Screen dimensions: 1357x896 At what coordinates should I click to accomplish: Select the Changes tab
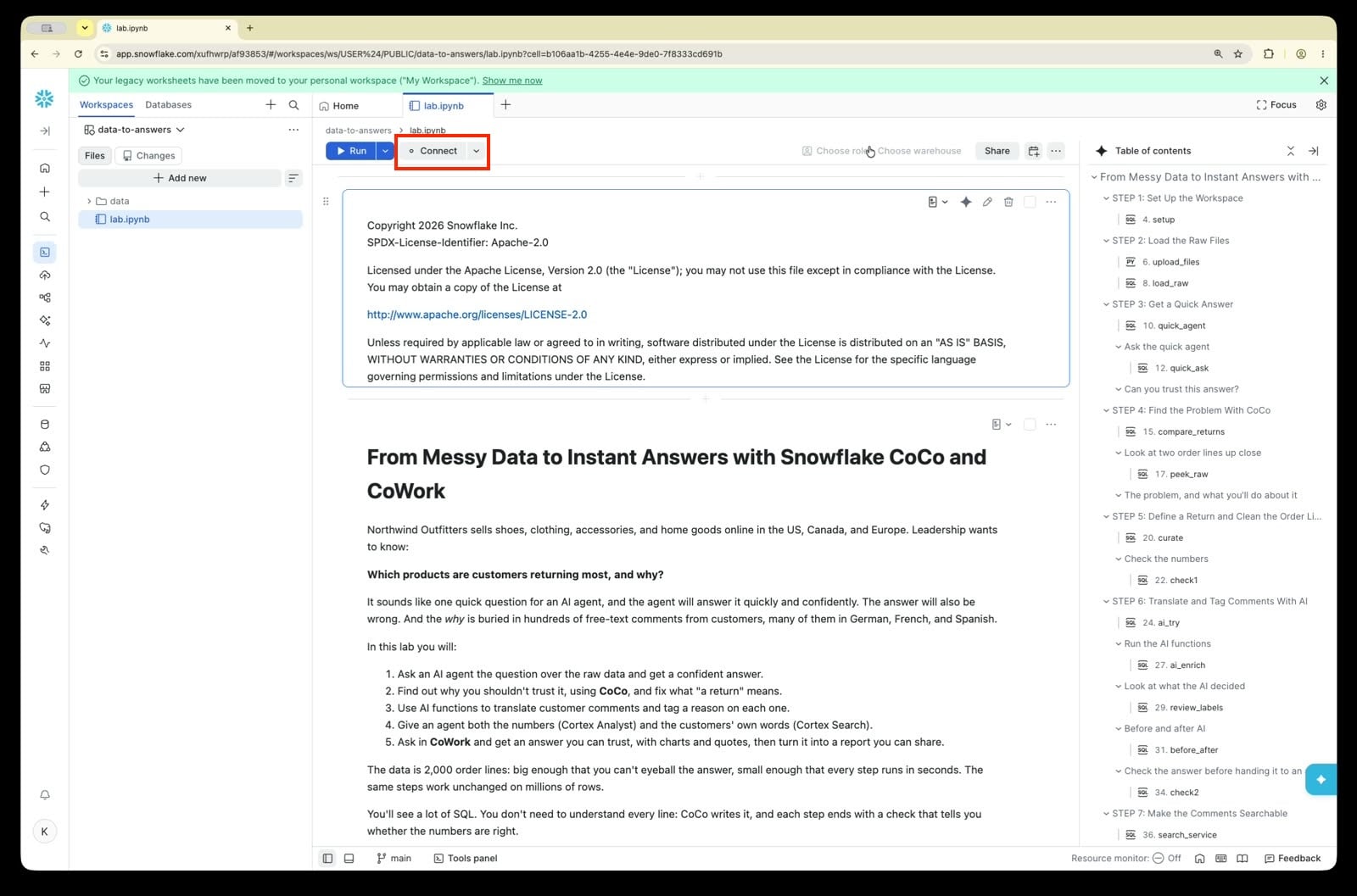point(149,155)
